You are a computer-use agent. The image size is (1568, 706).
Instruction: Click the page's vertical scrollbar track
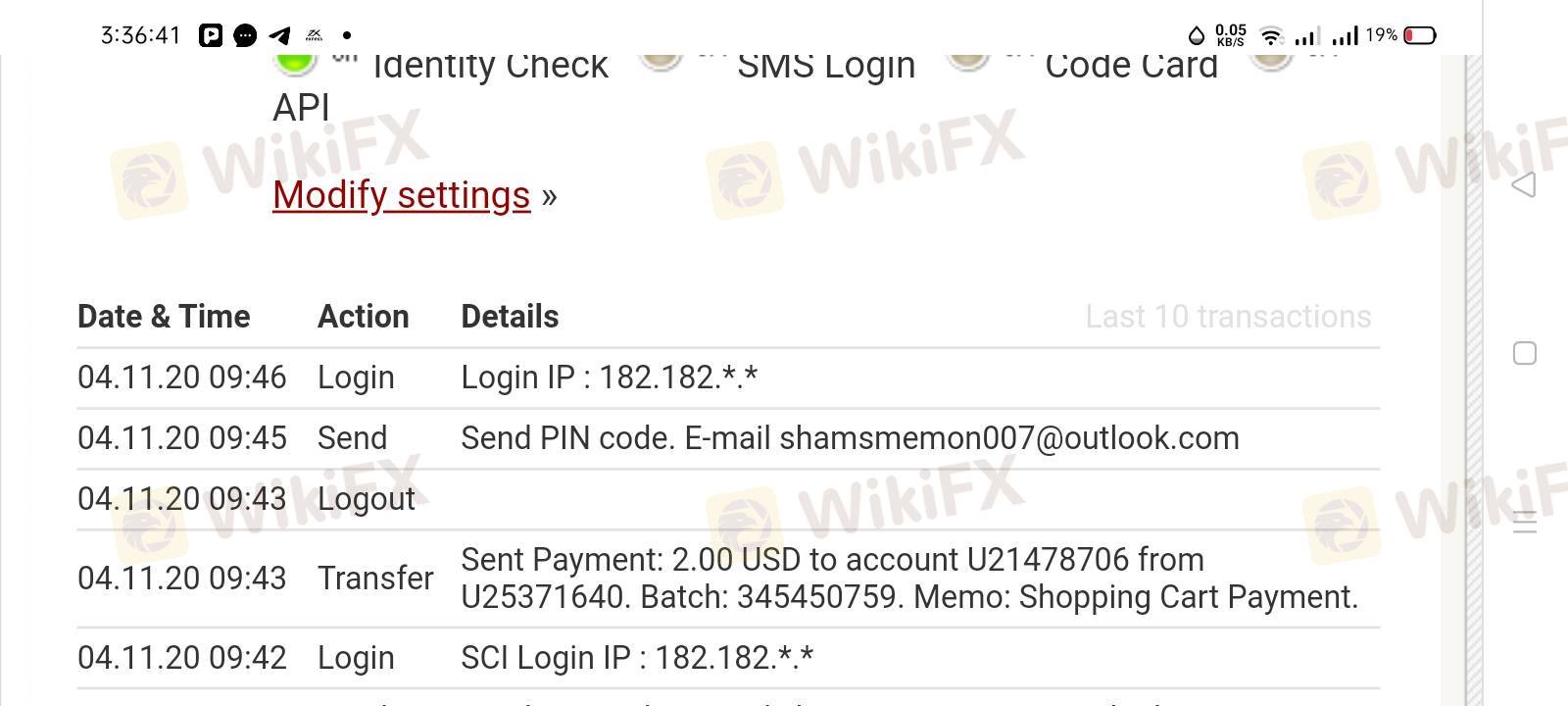point(1474,392)
